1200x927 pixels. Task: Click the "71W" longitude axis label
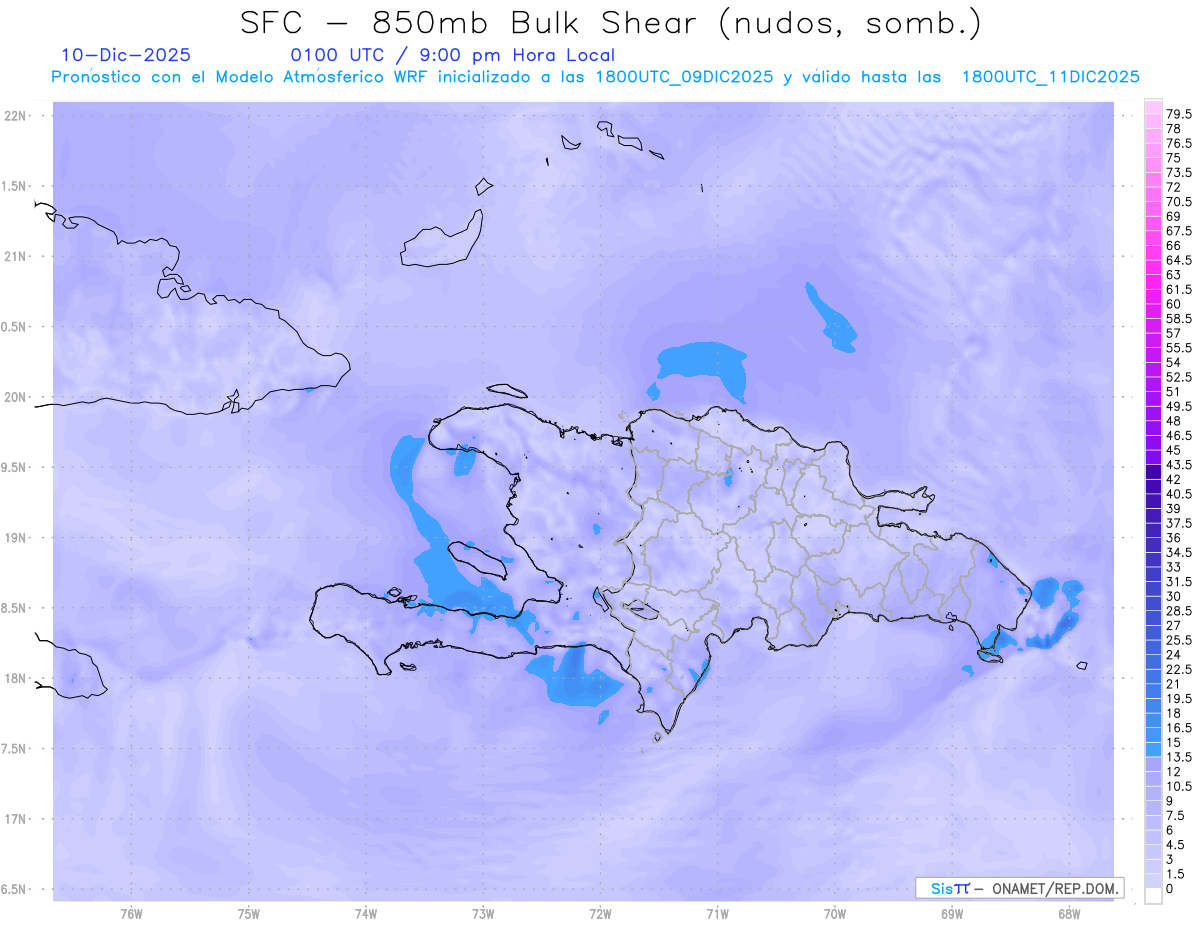[x=717, y=913]
